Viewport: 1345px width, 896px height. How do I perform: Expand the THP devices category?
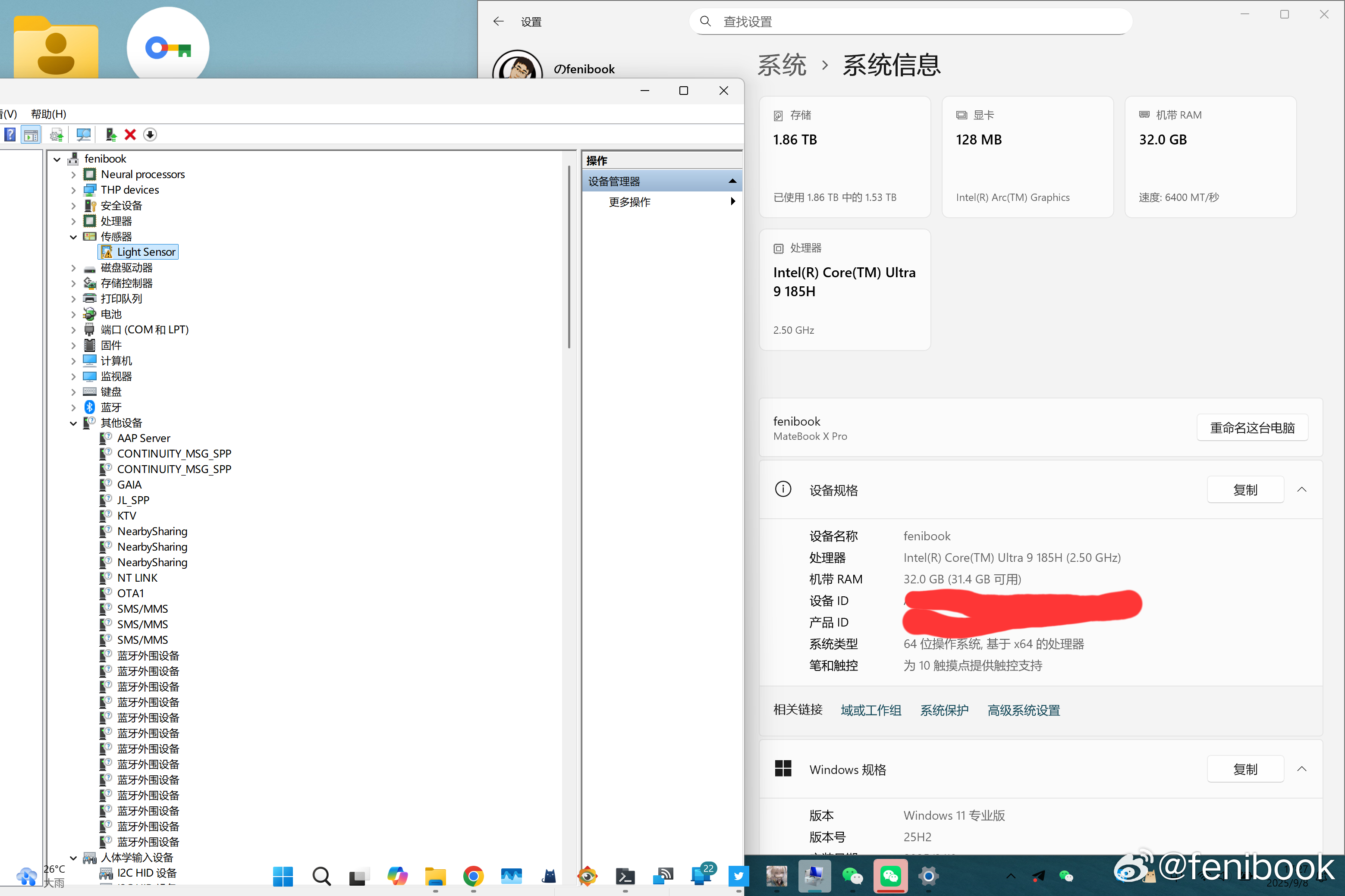click(x=73, y=190)
